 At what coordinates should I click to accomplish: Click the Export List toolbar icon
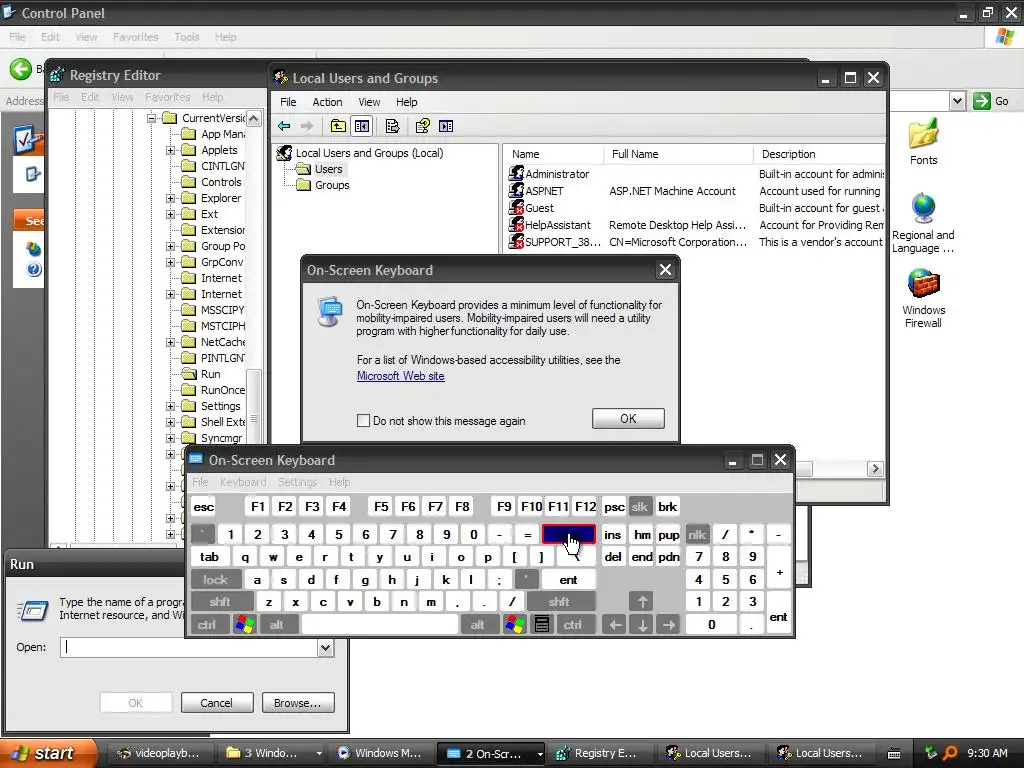click(x=392, y=126)
